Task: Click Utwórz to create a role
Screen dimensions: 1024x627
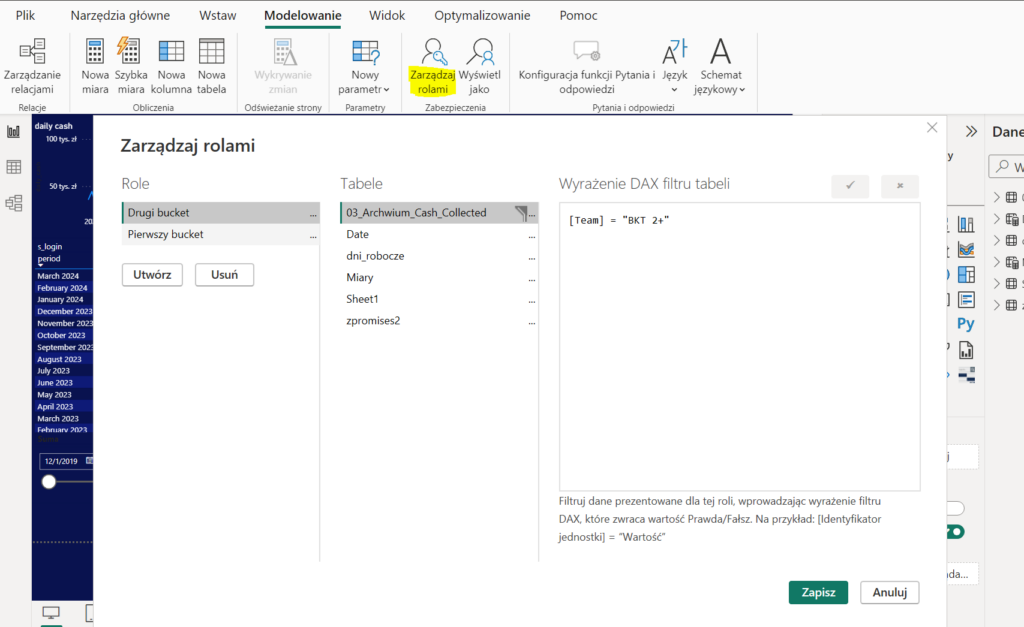Action: pos(152,275)
